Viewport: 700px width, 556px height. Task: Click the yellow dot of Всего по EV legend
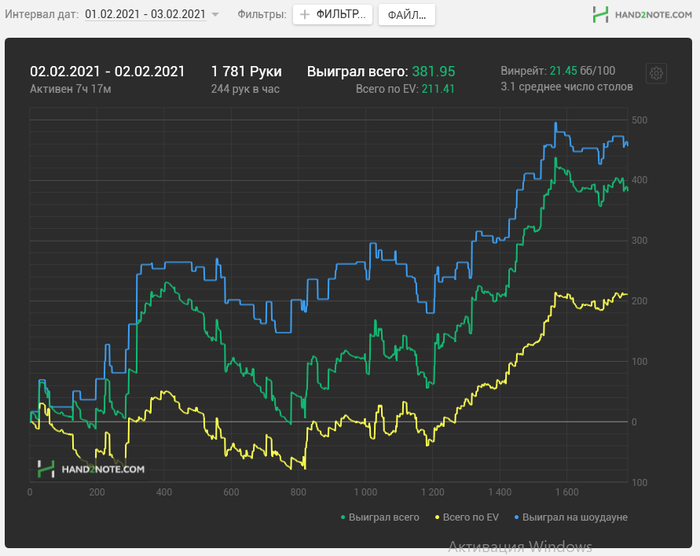437,518
